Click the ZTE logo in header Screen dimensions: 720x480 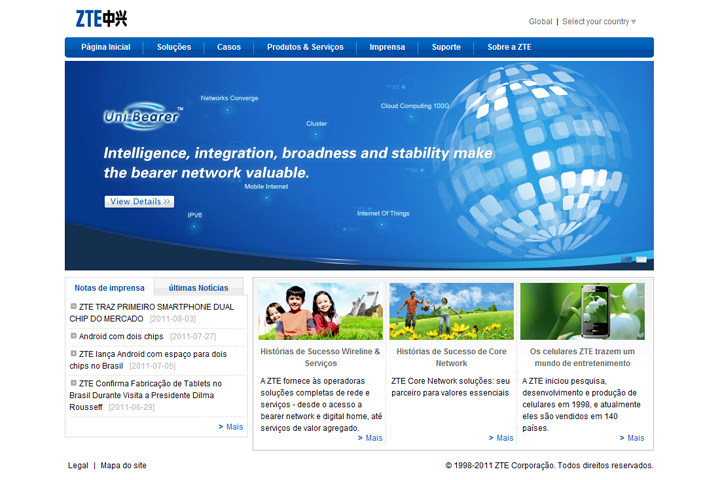101,18
